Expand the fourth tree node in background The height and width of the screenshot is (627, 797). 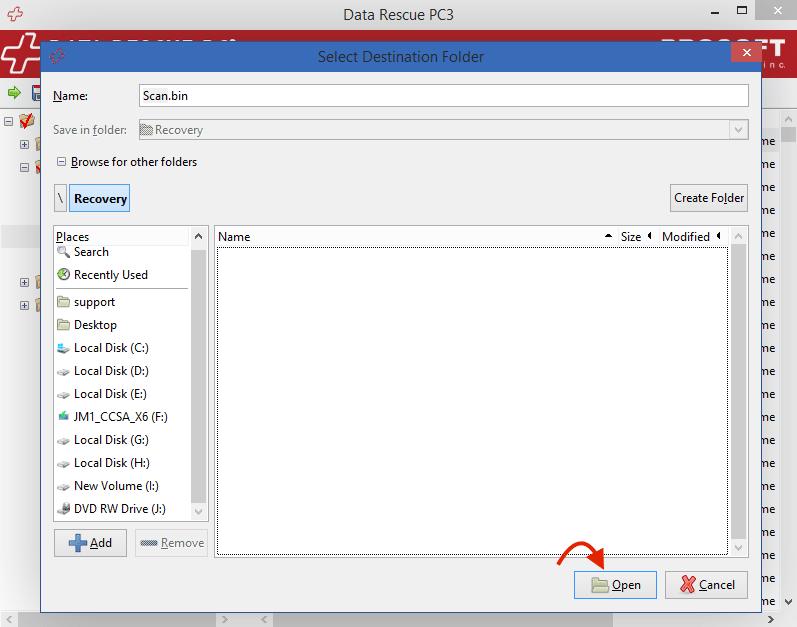24,282
